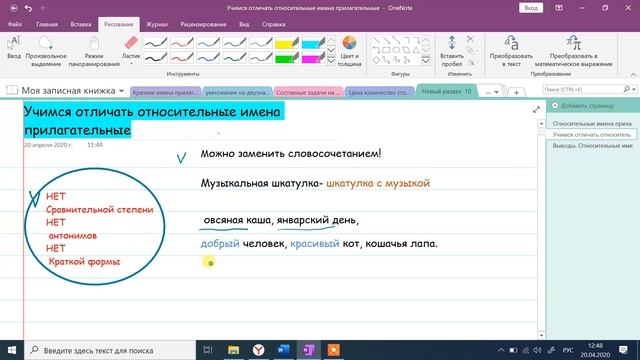This screenshot has height=360, width=640.
Task: Choose the straight line shape in Фигуры
Action: click(376, 40)
